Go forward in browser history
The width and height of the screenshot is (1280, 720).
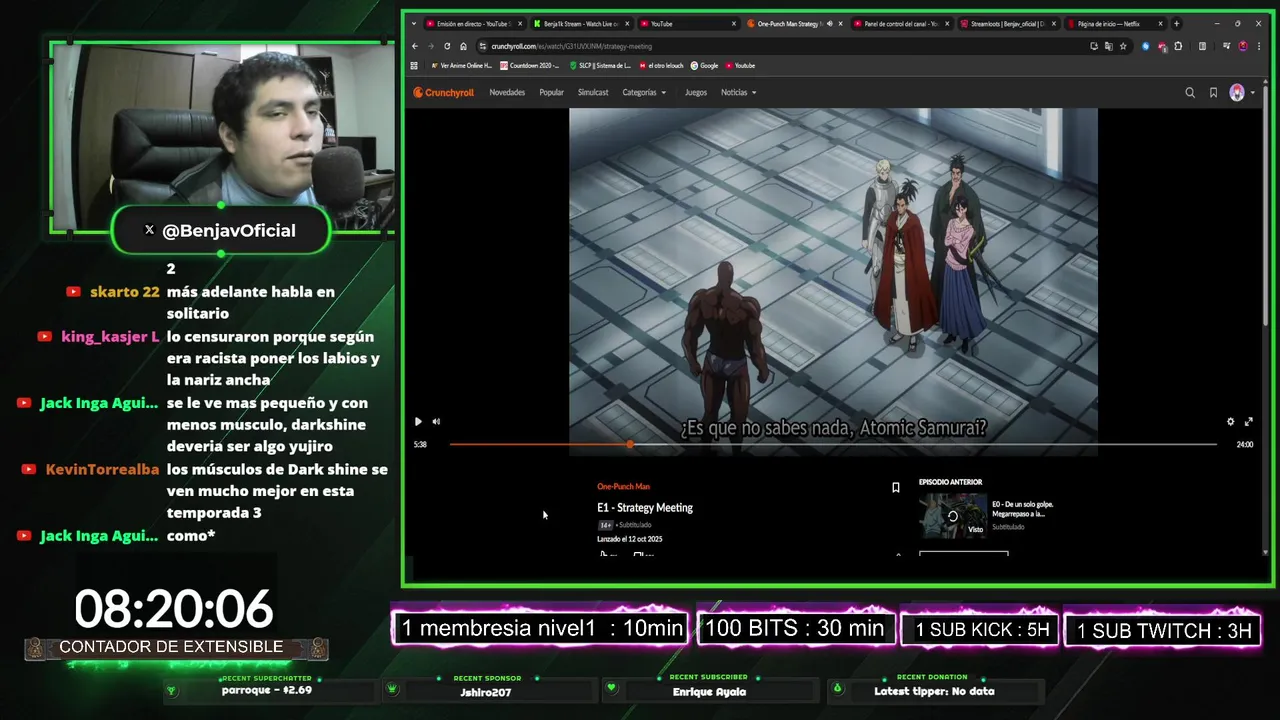click(431, 46)
